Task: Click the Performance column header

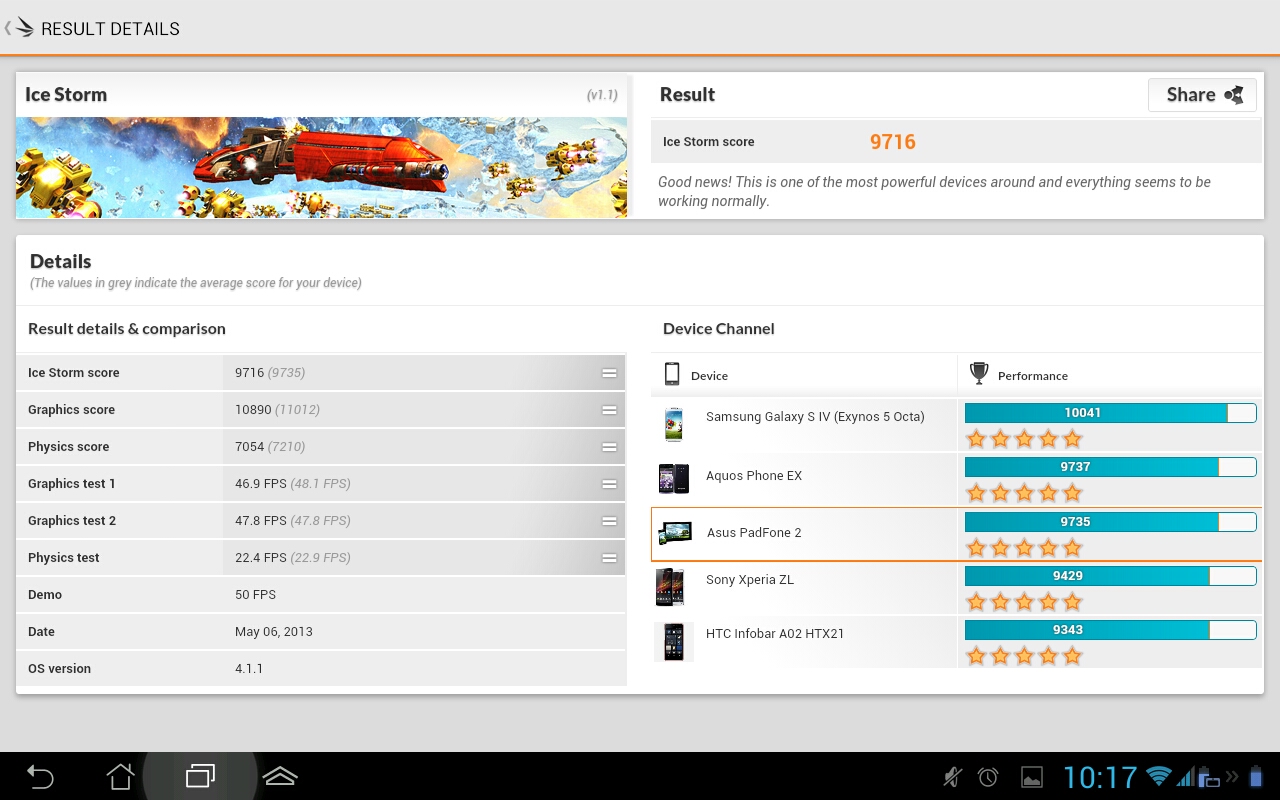Action: click(x=1033, y=376)
